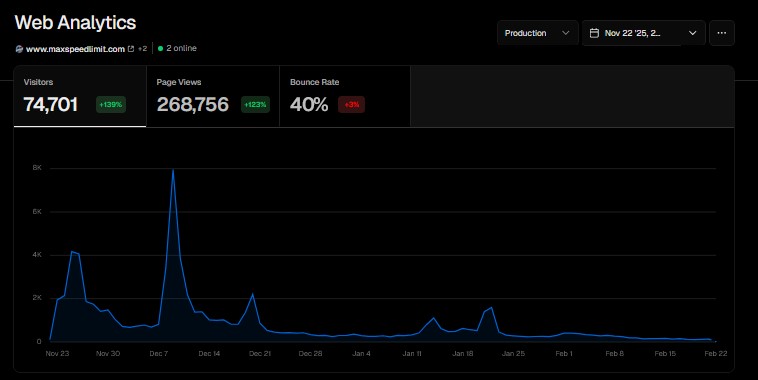Viewport: 758px width, 380px height.
Task: Click the chevron on the date range selector
Action: 692,33
